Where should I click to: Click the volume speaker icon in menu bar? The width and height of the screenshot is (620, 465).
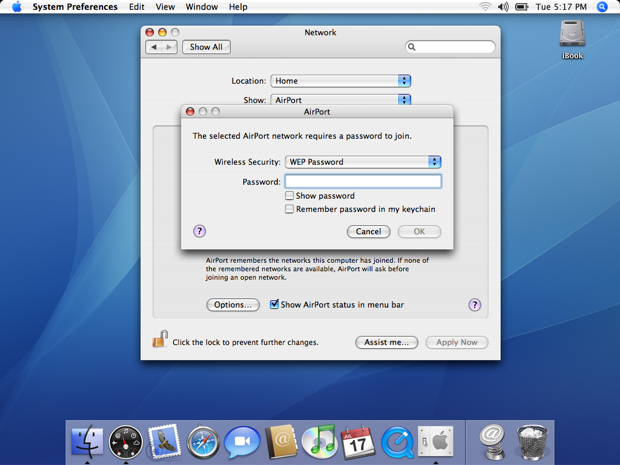click(503, 7)
